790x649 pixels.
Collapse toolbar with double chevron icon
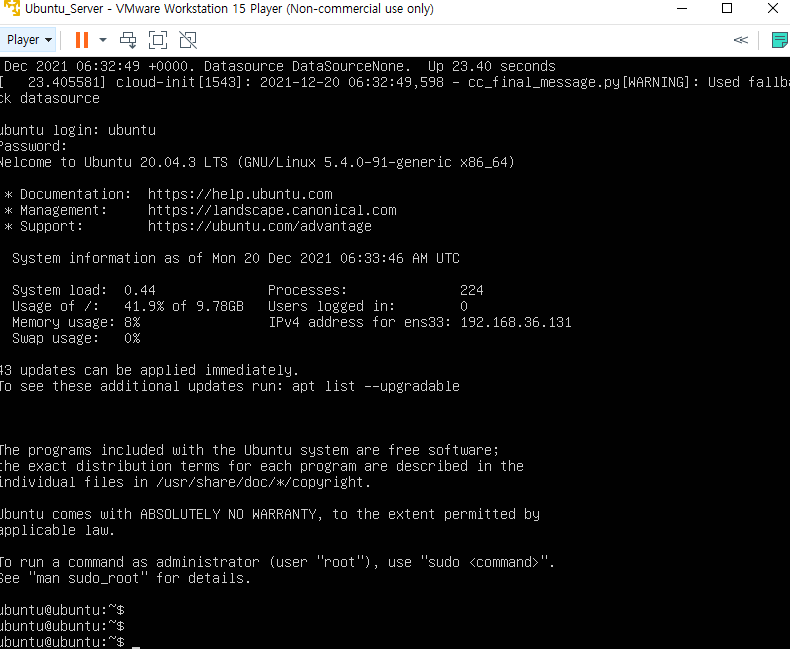pos(741,40)
